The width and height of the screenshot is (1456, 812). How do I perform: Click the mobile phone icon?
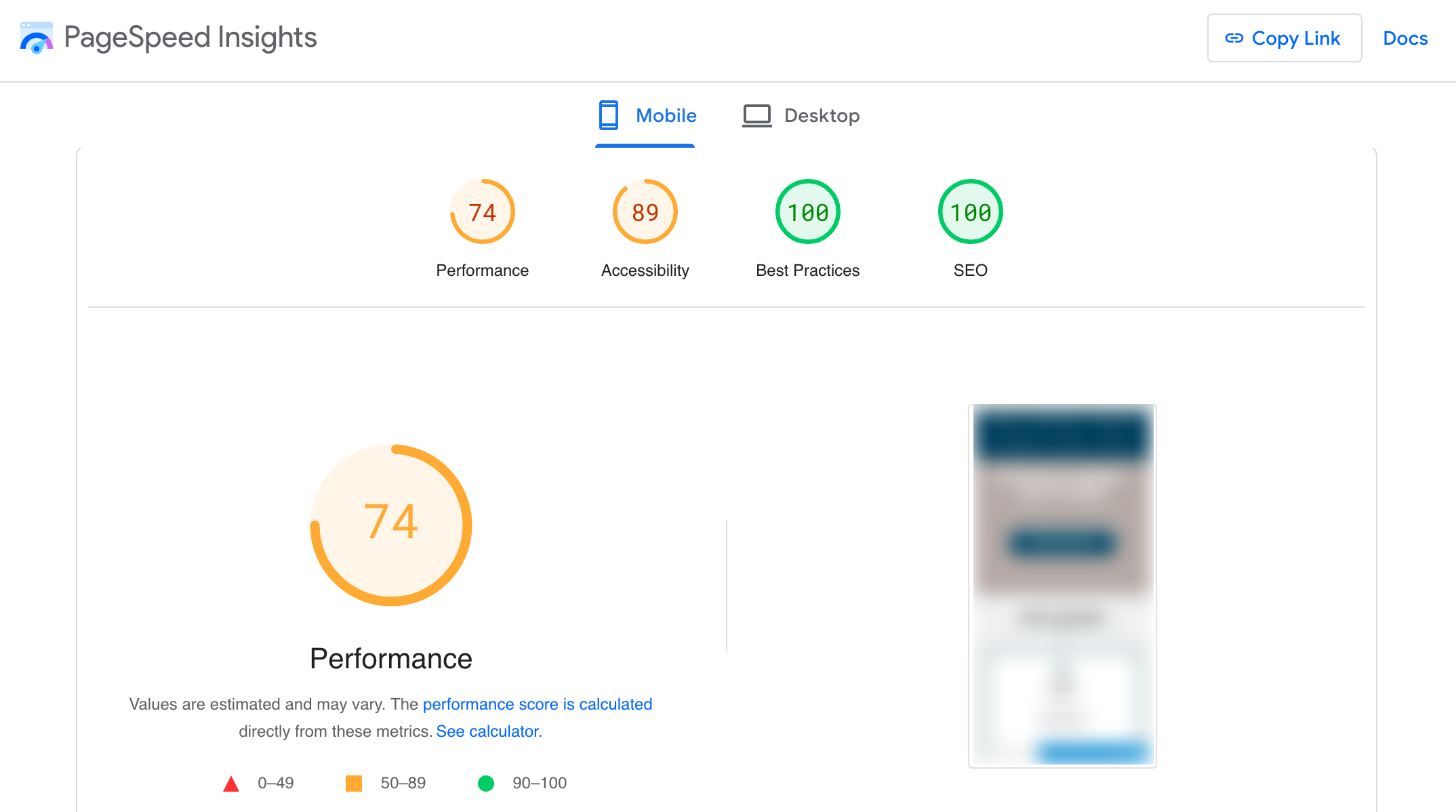[x=608, y=115]
